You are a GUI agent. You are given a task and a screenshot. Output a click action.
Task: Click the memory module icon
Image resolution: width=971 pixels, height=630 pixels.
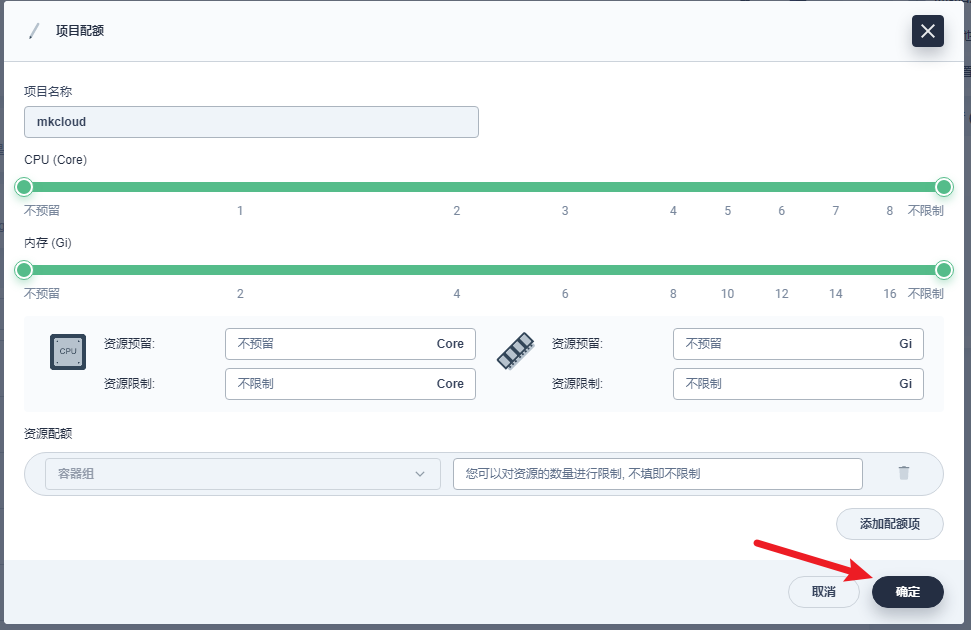[515, 352]
